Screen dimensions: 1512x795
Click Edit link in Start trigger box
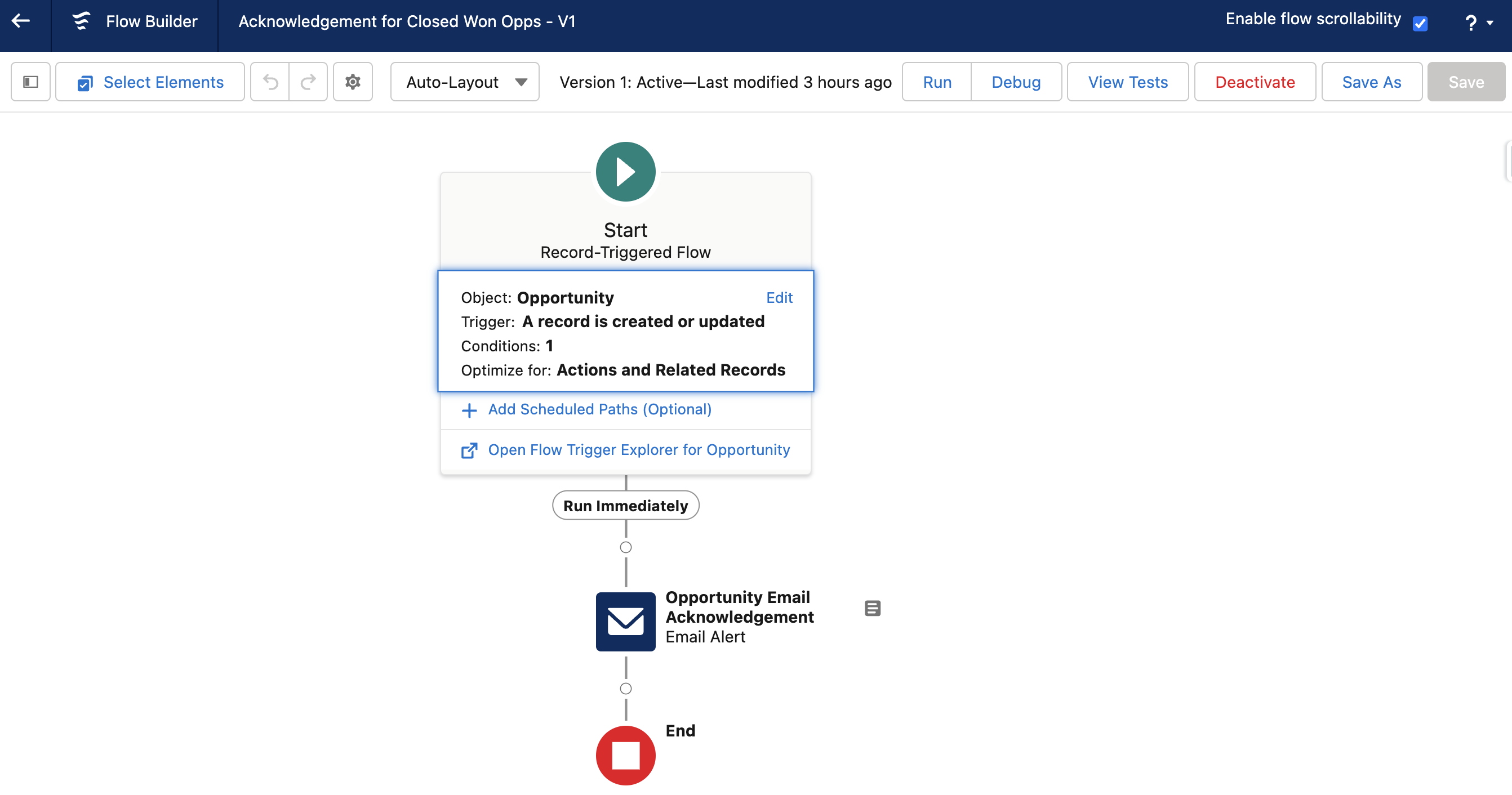(x=779, y=297)
